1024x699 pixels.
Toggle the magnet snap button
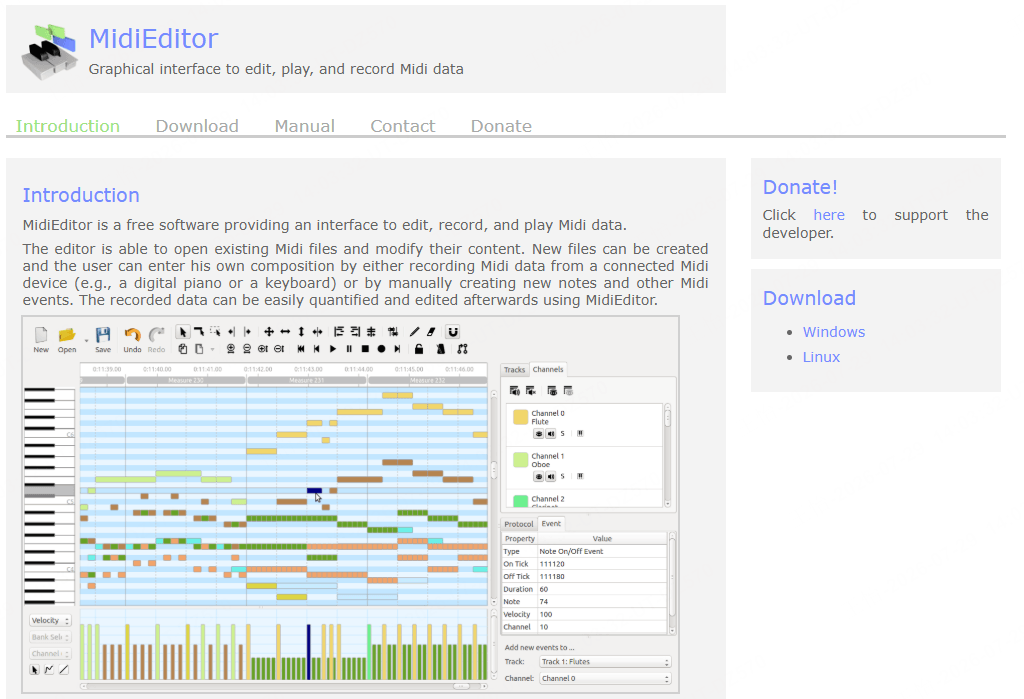(453, 332)
